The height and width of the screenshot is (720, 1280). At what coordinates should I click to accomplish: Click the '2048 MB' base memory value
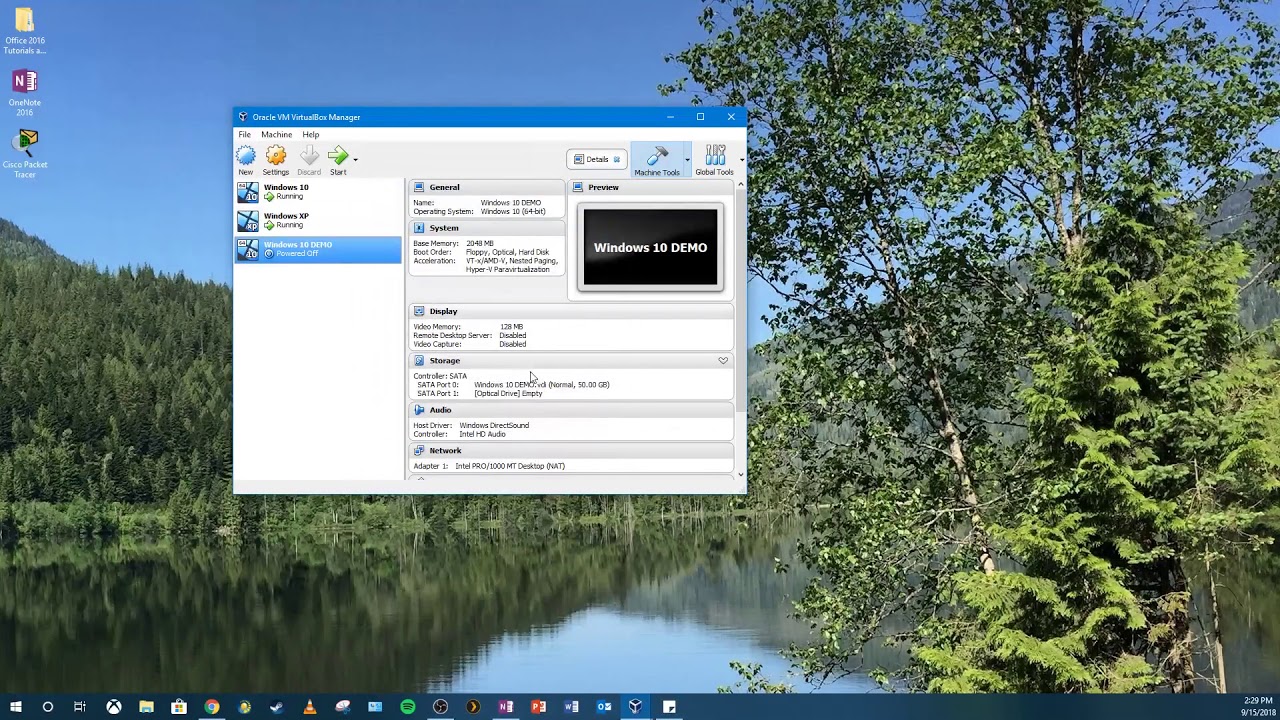tap(480, 243)
